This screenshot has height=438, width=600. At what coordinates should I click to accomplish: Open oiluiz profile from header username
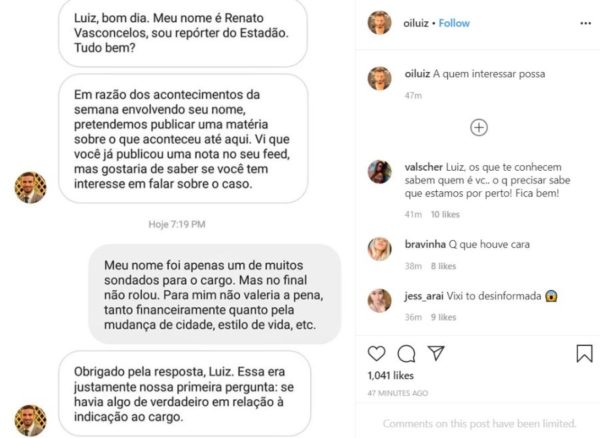(416, 23)
